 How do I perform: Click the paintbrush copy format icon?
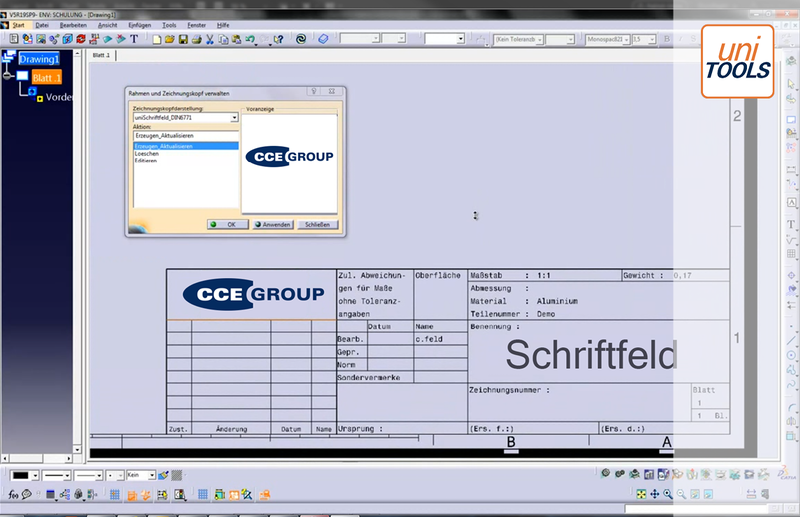(x=163, y=476)
